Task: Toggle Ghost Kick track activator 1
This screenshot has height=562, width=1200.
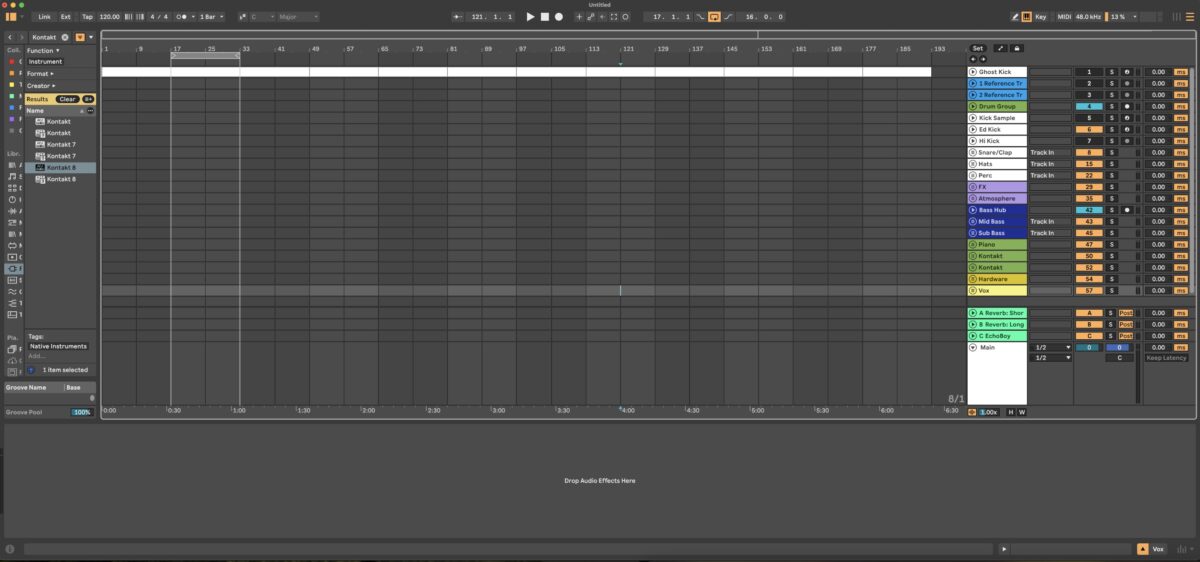Action: (x=1088, y=72)
